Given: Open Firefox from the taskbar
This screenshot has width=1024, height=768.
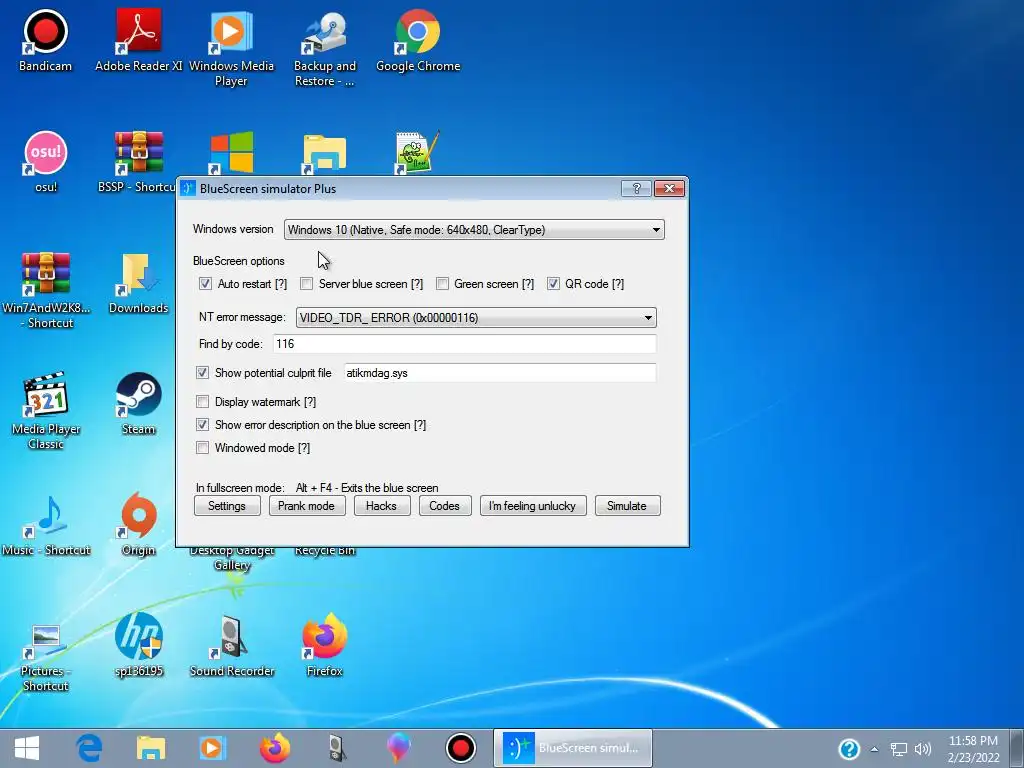Looking at the screenshot, I should coord(274,748).
